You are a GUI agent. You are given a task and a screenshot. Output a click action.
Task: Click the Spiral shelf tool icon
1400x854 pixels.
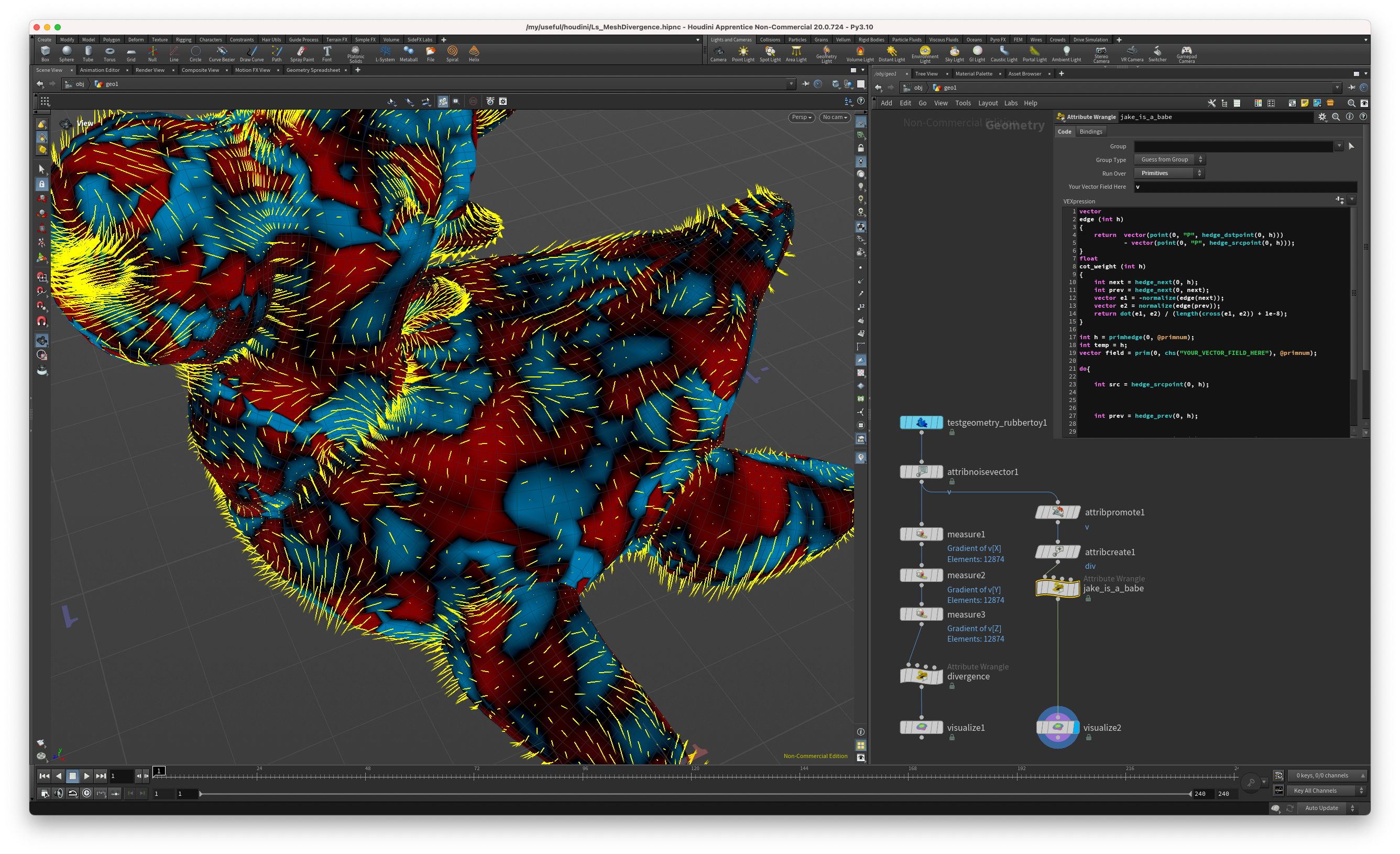pyautogui.click(x=452, y=53)
